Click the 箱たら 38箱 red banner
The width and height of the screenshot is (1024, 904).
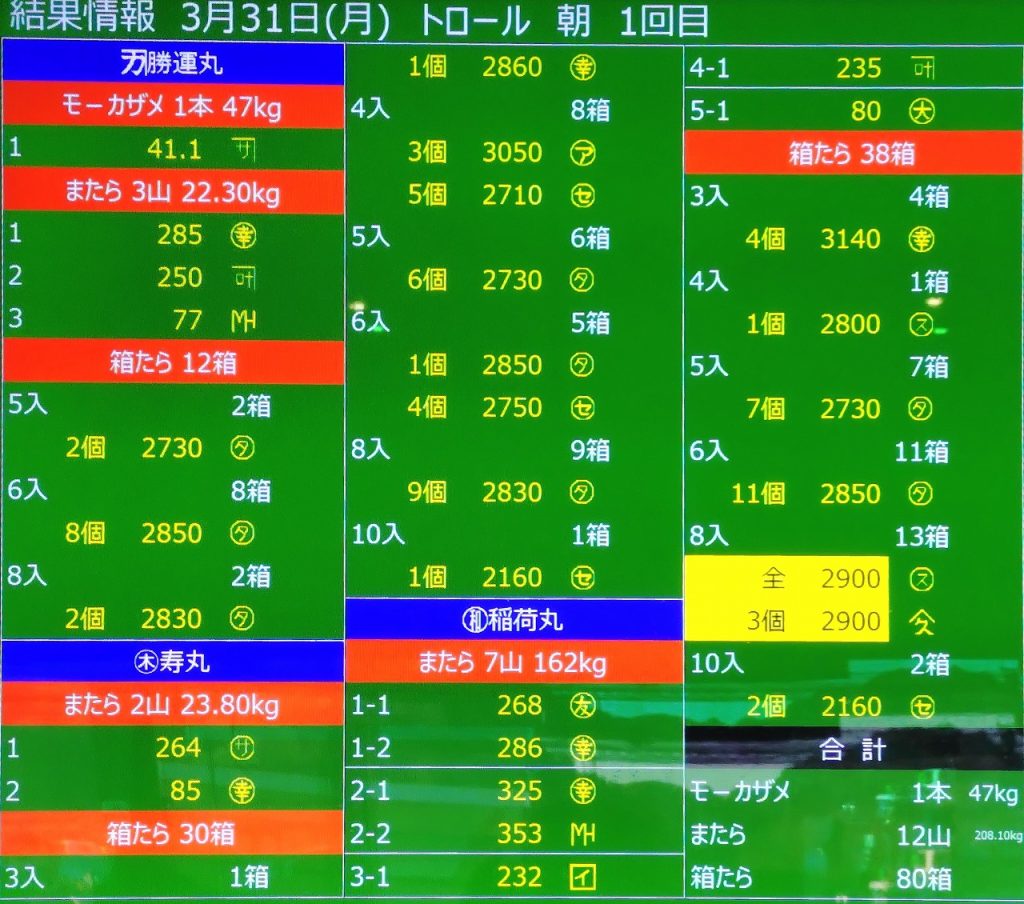pyautogui.click(x=852, y=153)
